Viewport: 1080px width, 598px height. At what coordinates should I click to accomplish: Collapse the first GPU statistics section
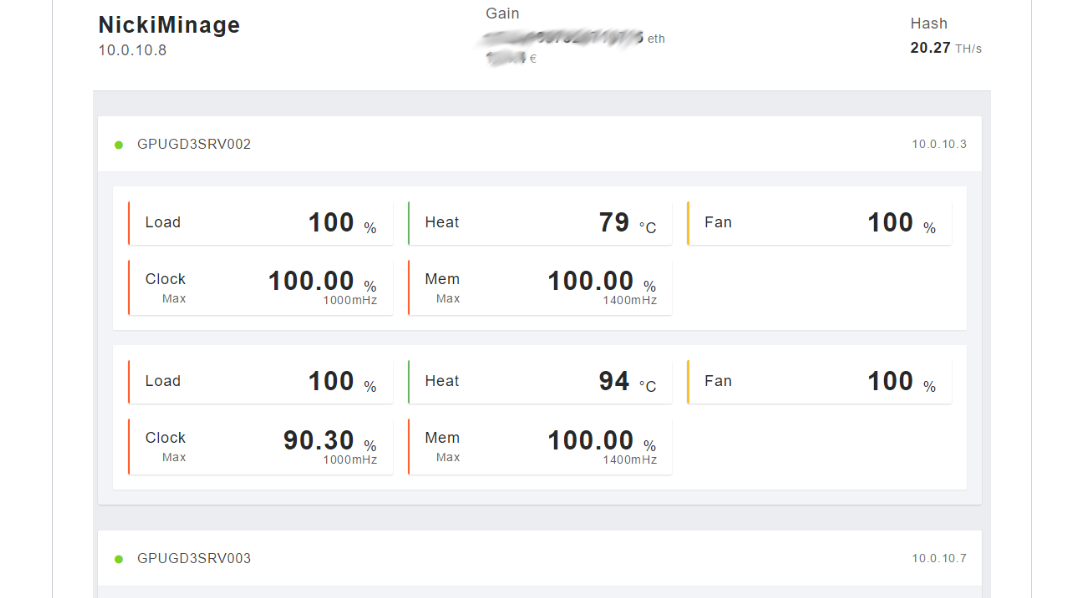tap(195, 144)
